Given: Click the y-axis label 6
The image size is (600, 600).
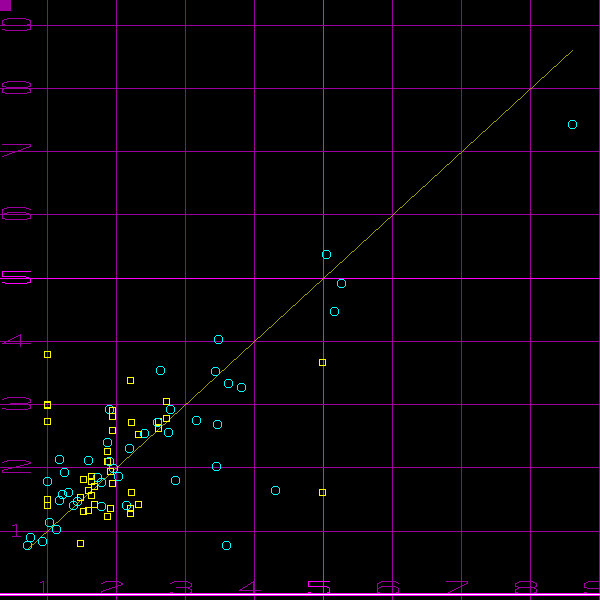Looking at the screenshot, I should click(16, 214).
